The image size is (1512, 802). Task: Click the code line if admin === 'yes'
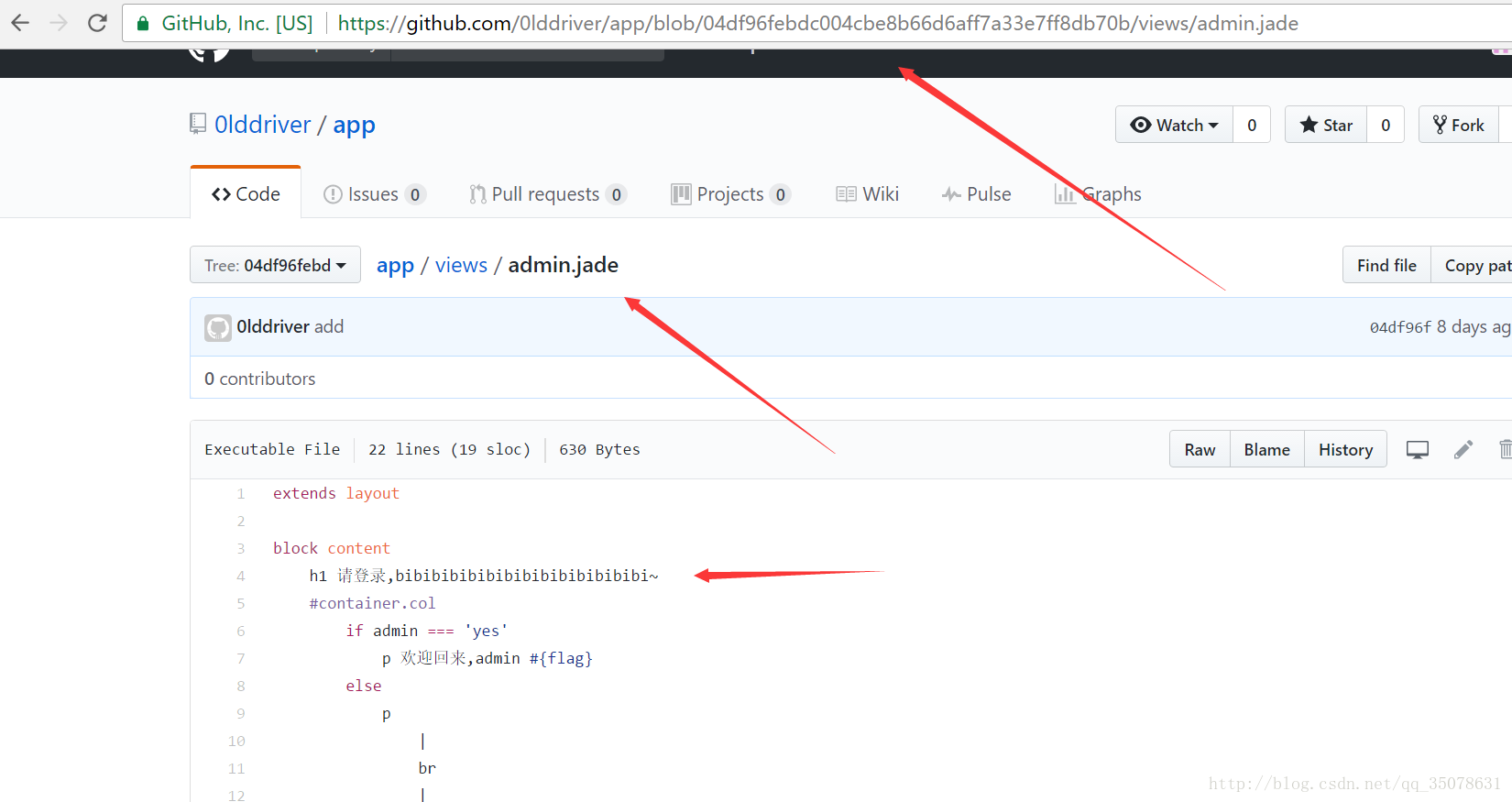[427, 631]
